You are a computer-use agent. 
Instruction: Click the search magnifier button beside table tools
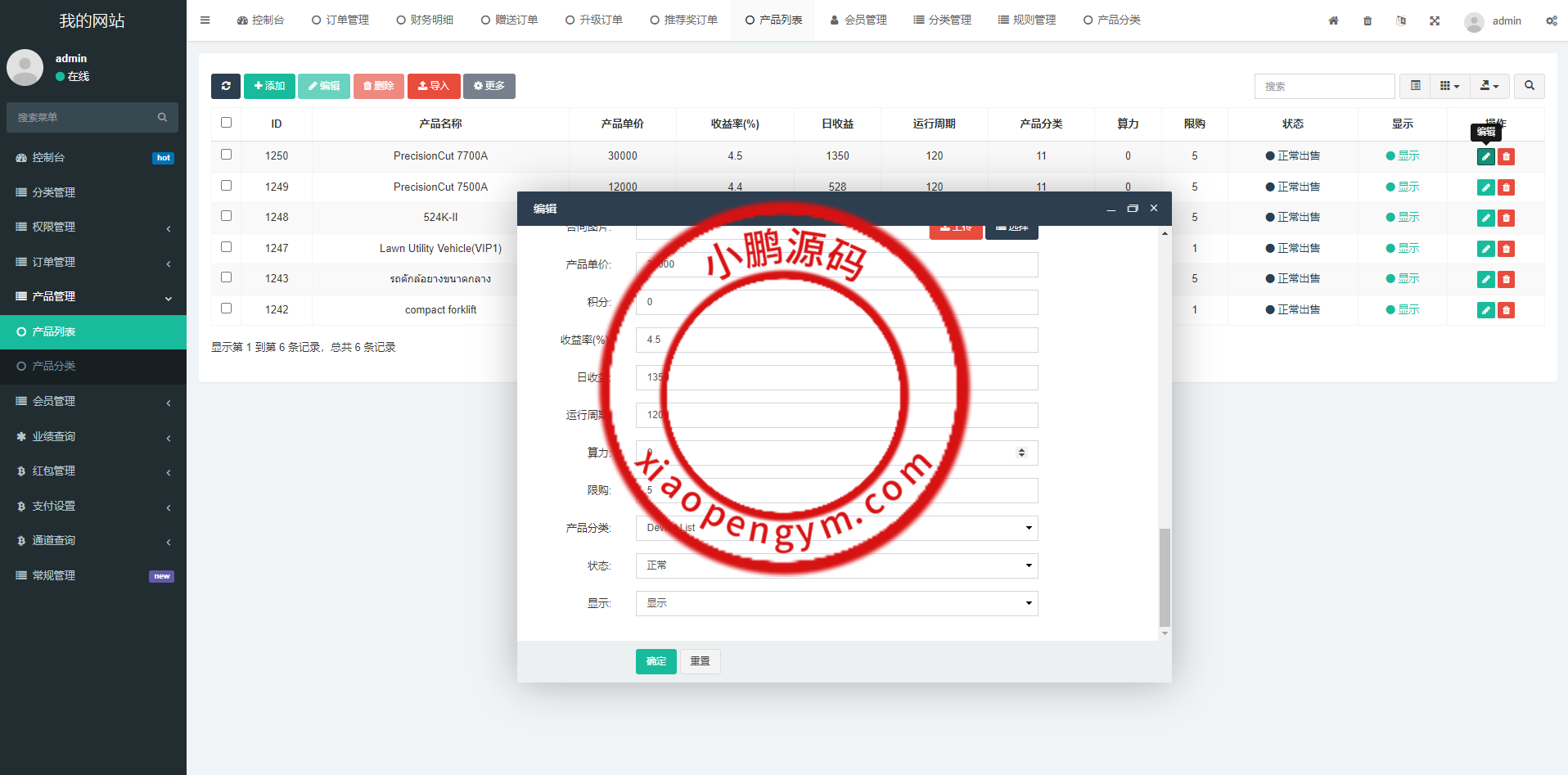1529,86
